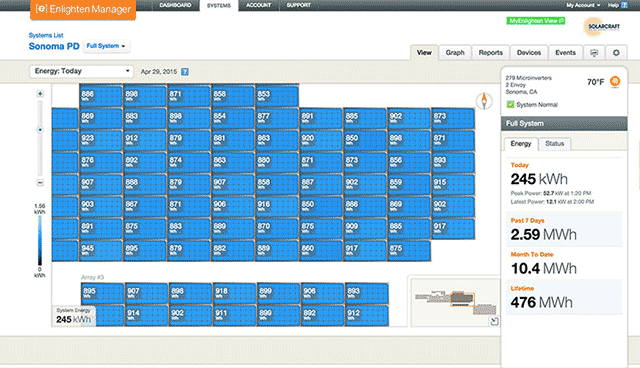This screenshot has width=640, height=368.
Task: Select the solar panel showing 911 Wh
Action: click(234, 315)
